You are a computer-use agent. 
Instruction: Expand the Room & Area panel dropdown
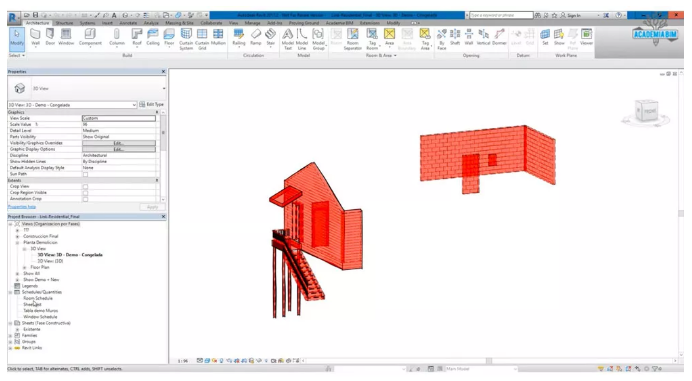coord(381,56)
